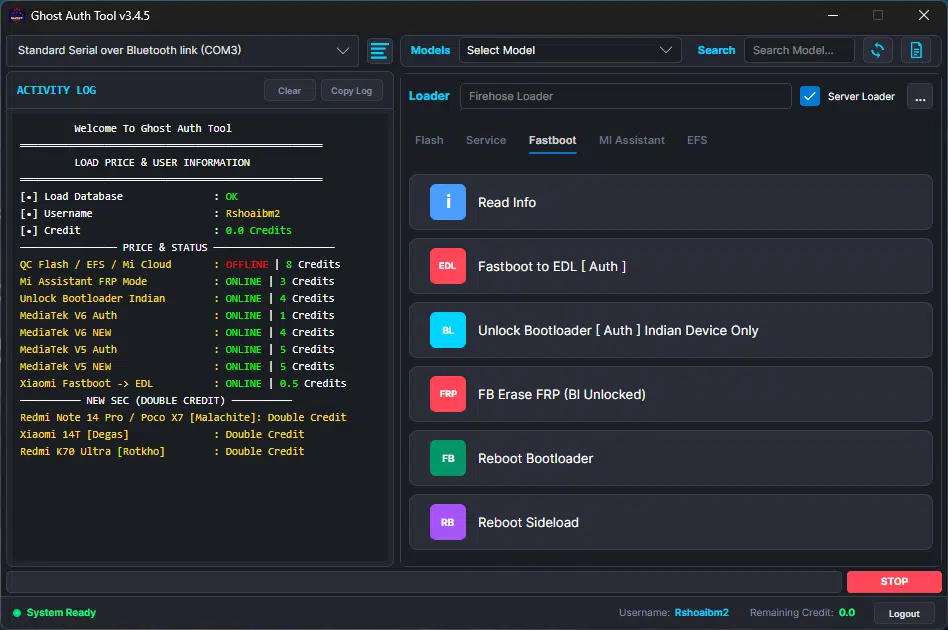This screenshot has width=948, height=630.
Task: Click the Rshoaibm2 username in status bar
Action: click(x=701, y=612)
